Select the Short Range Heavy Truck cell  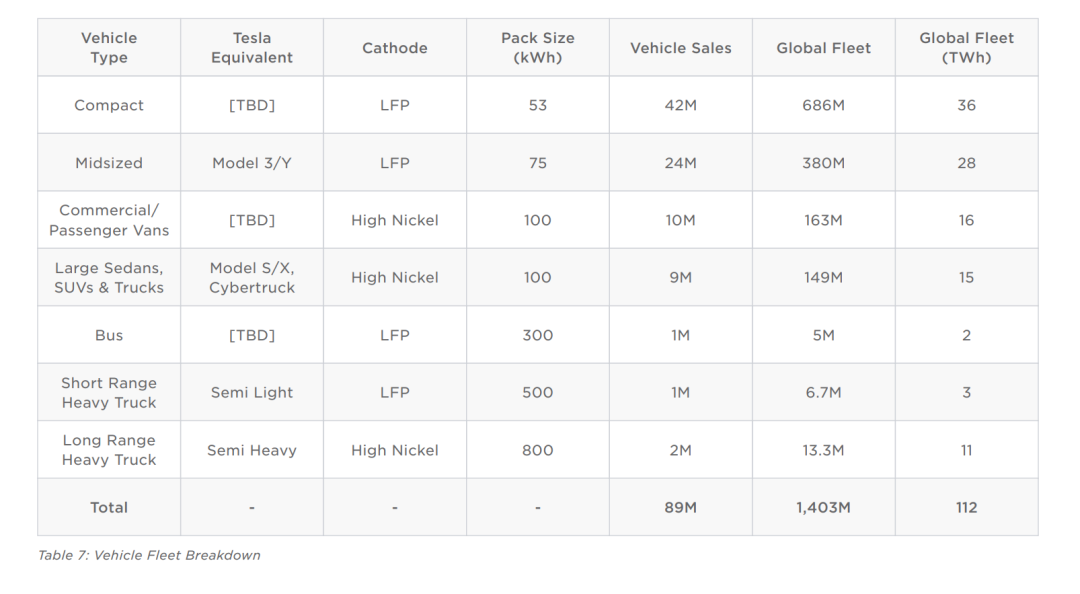109,393
